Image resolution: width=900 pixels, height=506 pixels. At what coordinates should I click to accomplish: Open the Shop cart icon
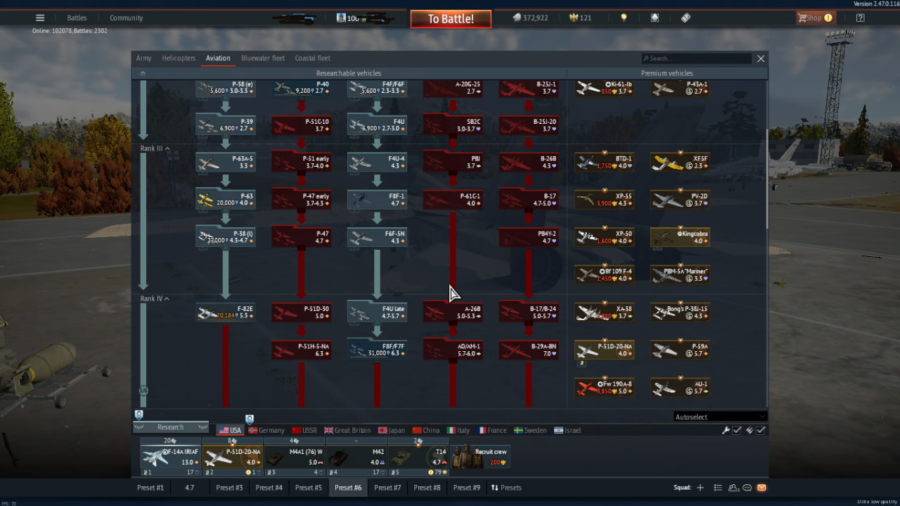coord(803,18)
